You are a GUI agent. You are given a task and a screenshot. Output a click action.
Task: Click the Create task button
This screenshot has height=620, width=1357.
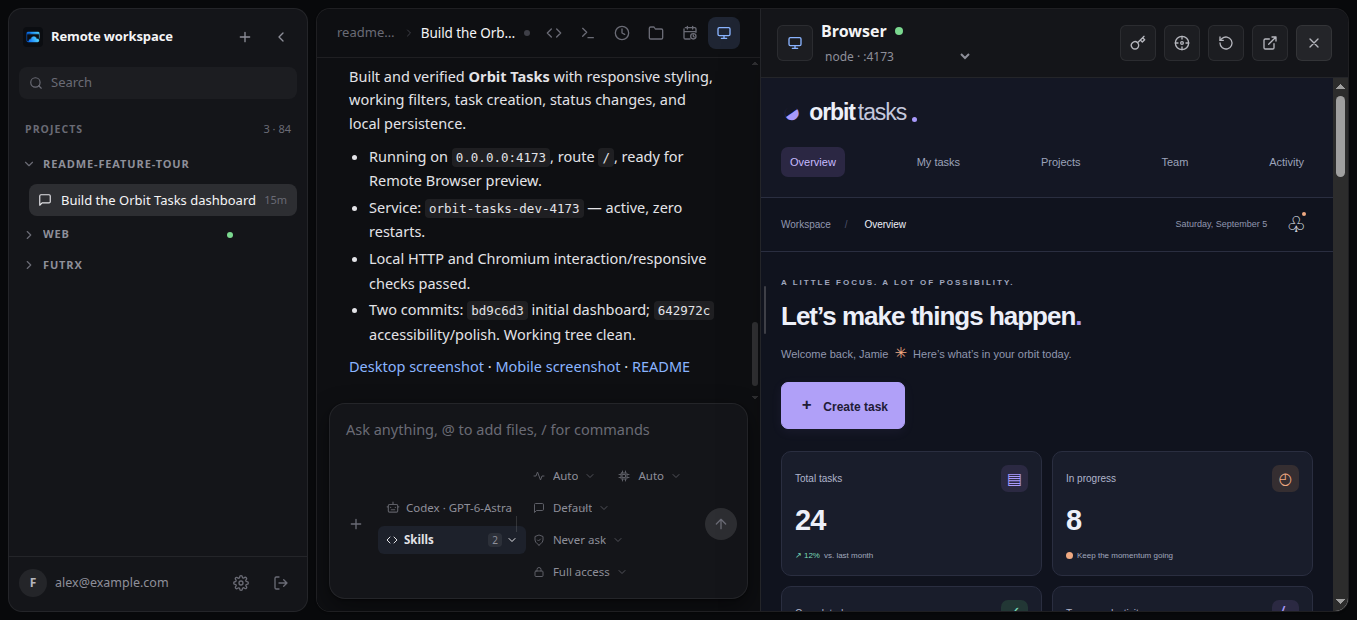click(x=843, y=406)
